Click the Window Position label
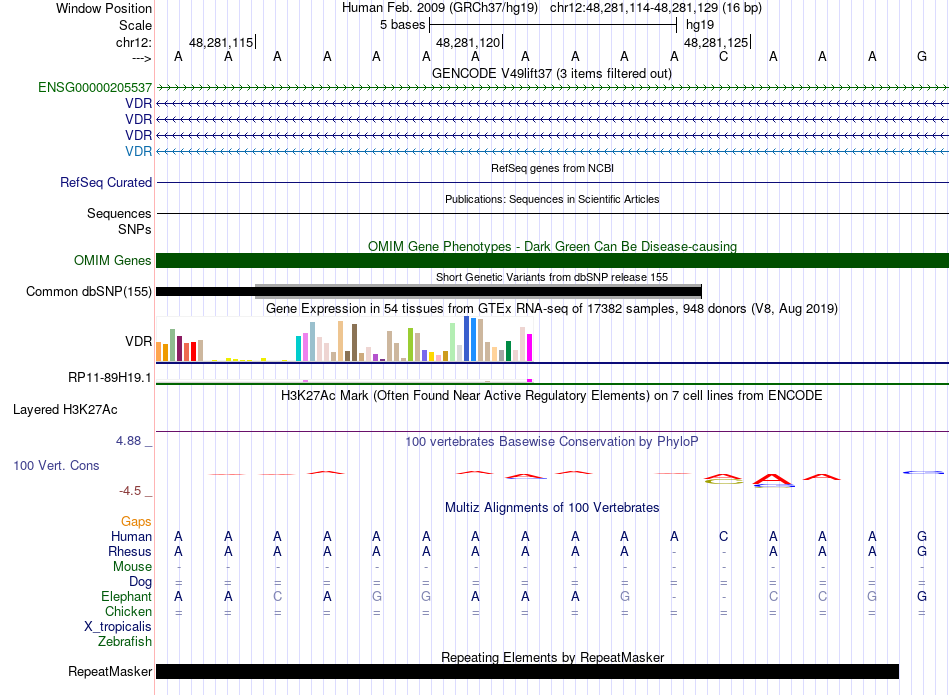This screenshot has height=695, width=950. (104, 8)
